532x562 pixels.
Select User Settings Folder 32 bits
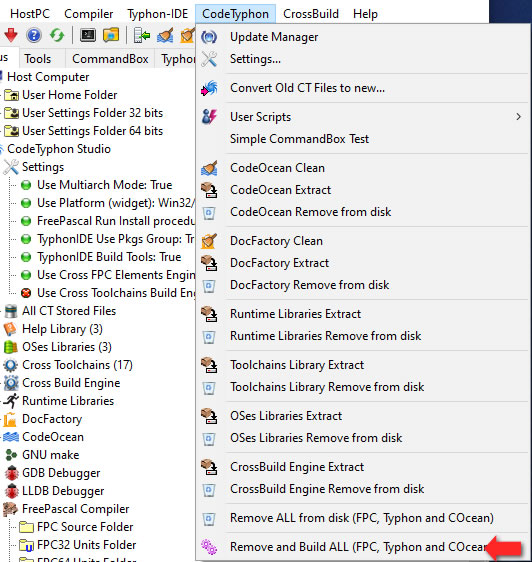(92, 113)
